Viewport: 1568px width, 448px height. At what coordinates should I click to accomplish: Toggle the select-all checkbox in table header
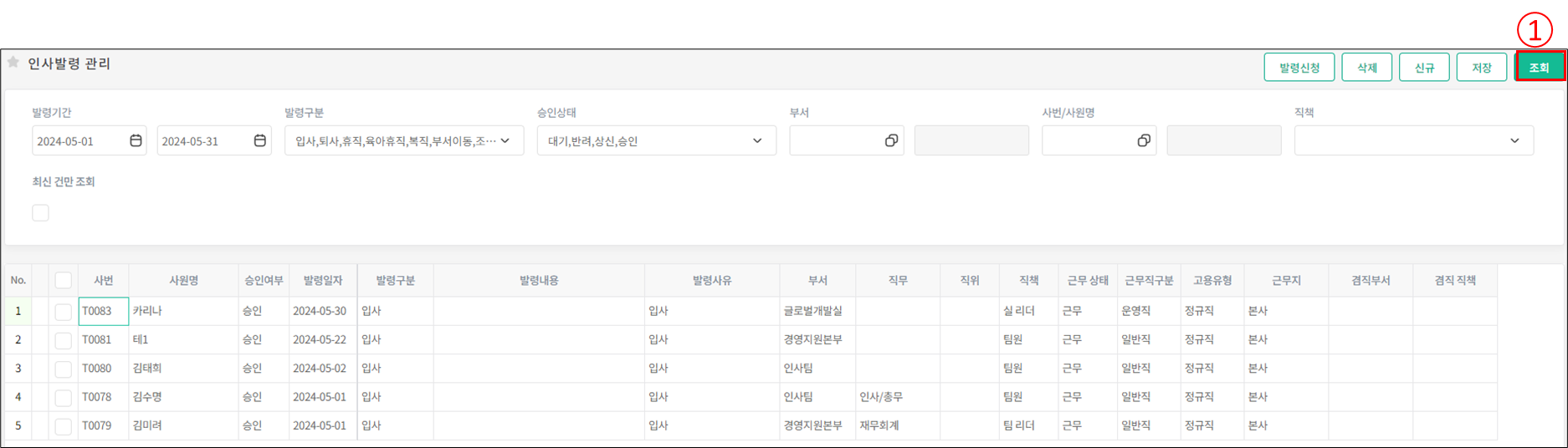coord(63,281)
